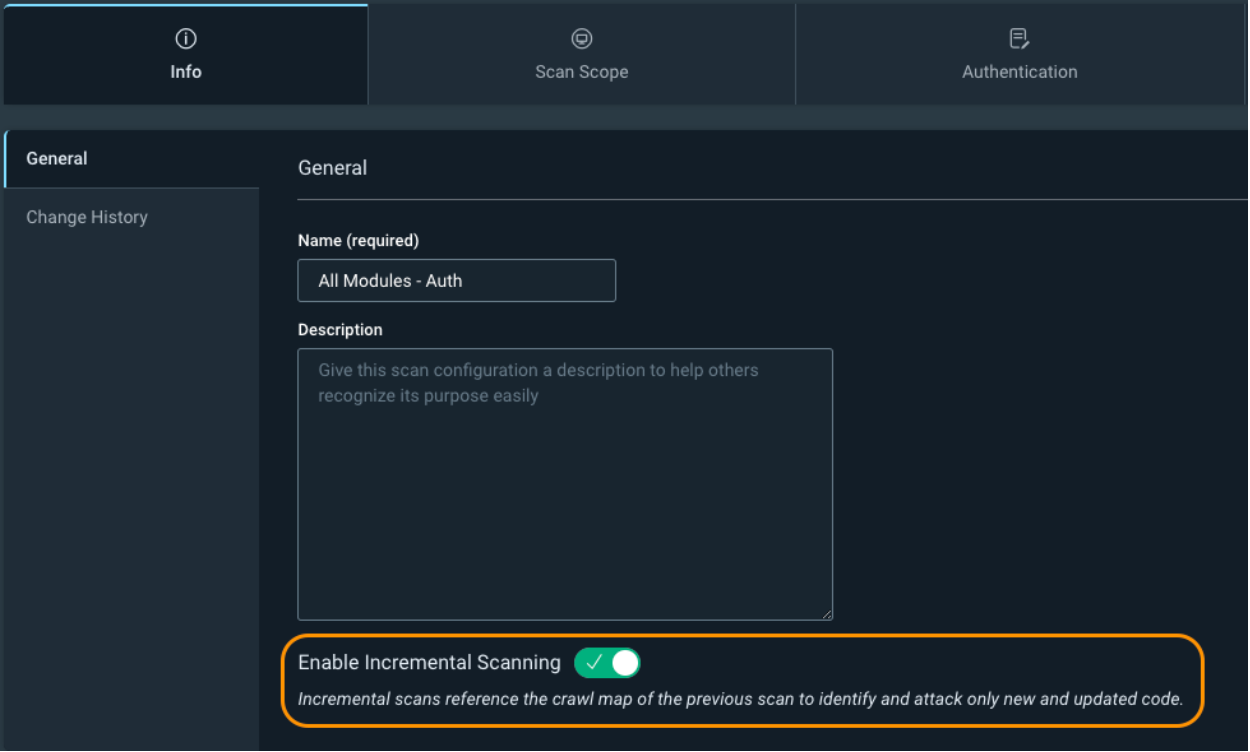This screenshot has height=752, width=1250.
Task: Open the Authentication tab
Action: click(1019, 72)
